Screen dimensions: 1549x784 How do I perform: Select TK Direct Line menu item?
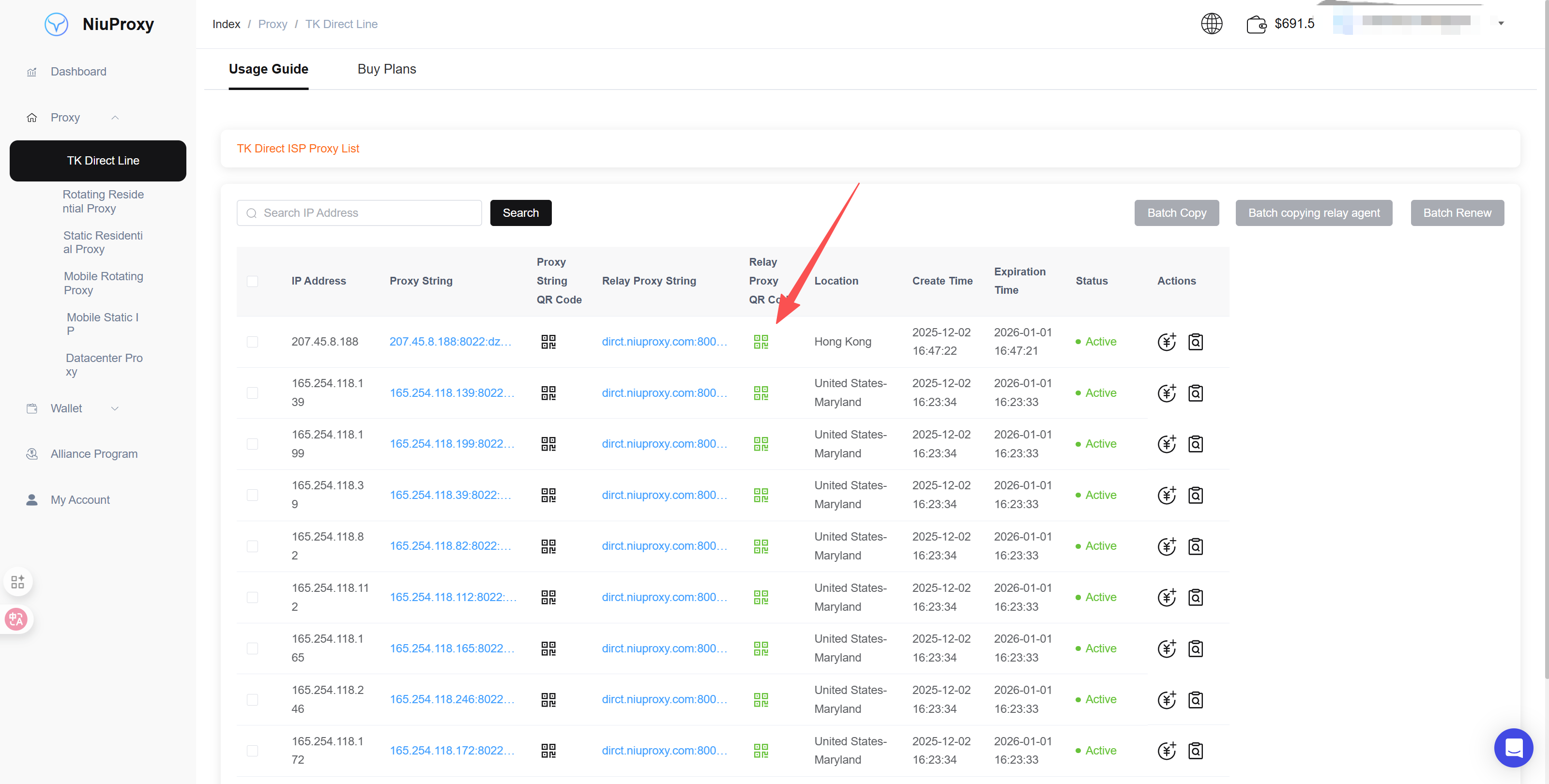click(x=98, y=161)
